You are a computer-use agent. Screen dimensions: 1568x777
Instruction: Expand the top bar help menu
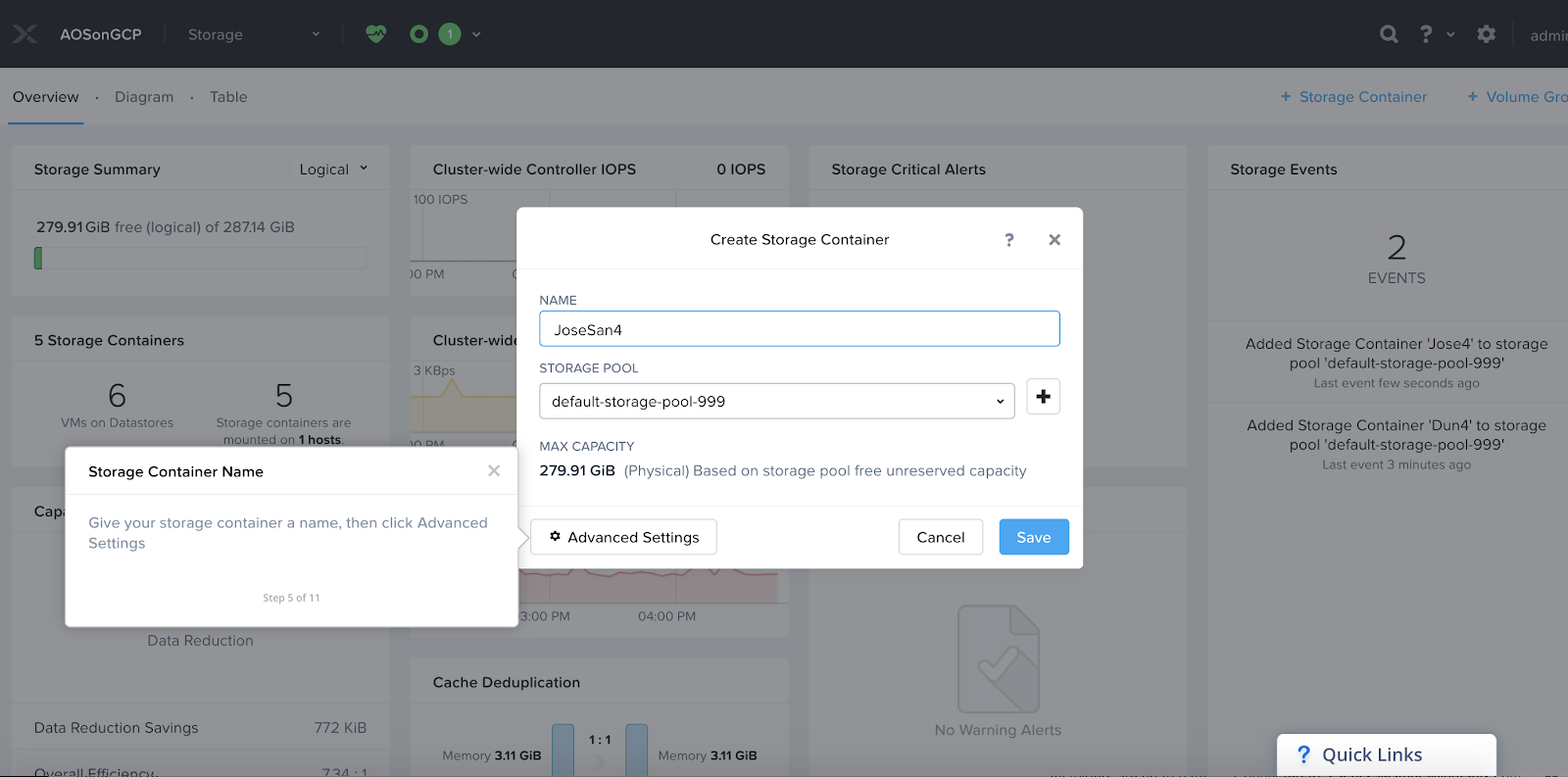[x=1435, y=34]
